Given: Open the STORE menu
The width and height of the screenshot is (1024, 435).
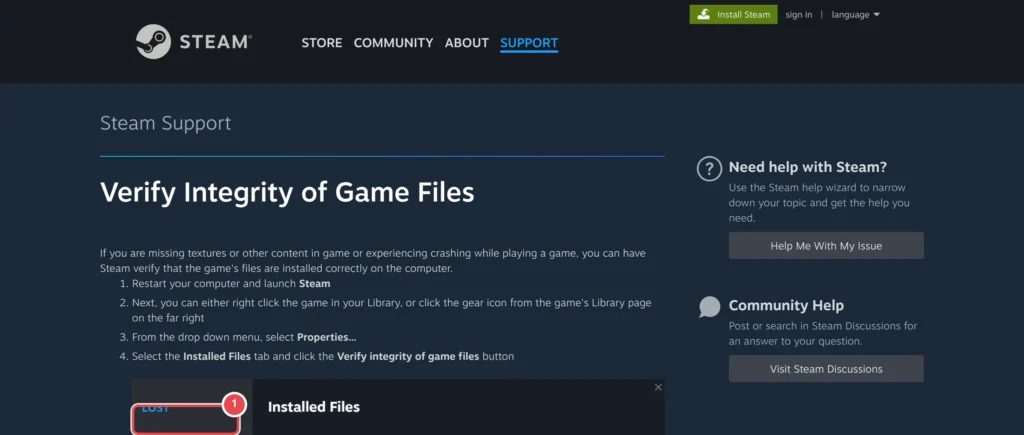Looking at the screenshot, I should tap(322, 43).
